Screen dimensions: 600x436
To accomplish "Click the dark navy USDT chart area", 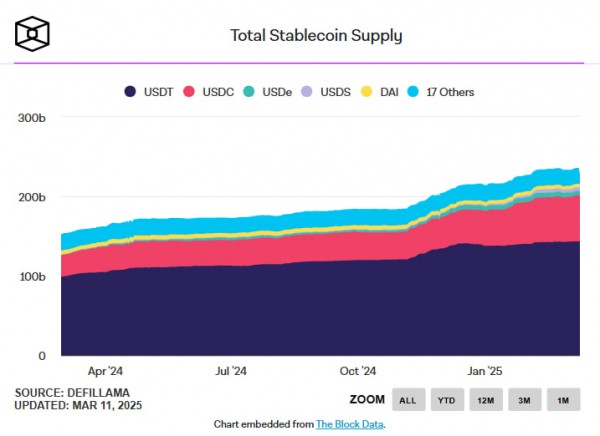I will click(300, 310).
